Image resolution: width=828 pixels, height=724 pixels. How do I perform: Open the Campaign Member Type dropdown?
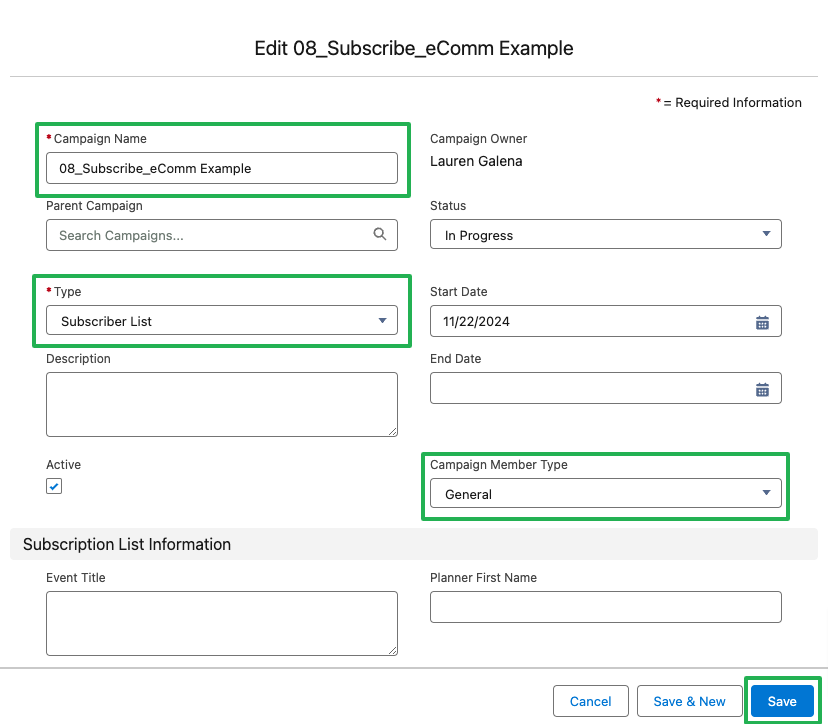pyautogui.click(x=606, y=493)
